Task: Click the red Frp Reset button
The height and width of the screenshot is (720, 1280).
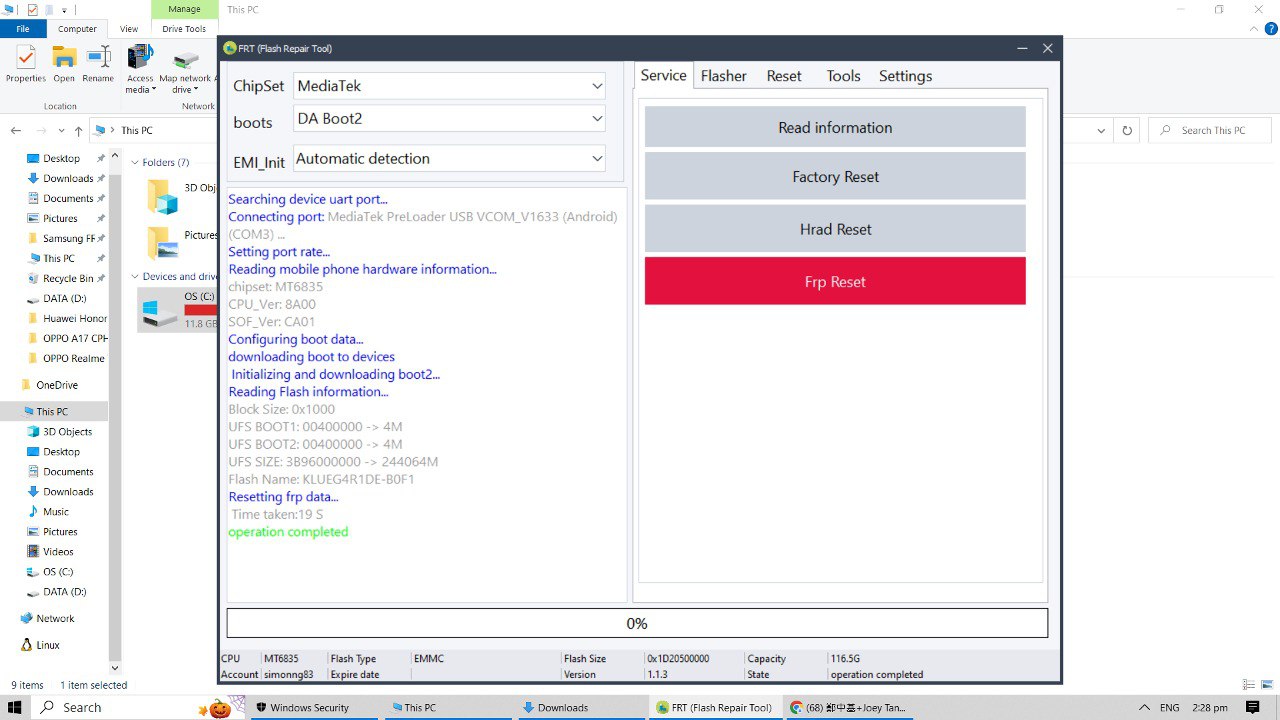Action: pos(835,281)
